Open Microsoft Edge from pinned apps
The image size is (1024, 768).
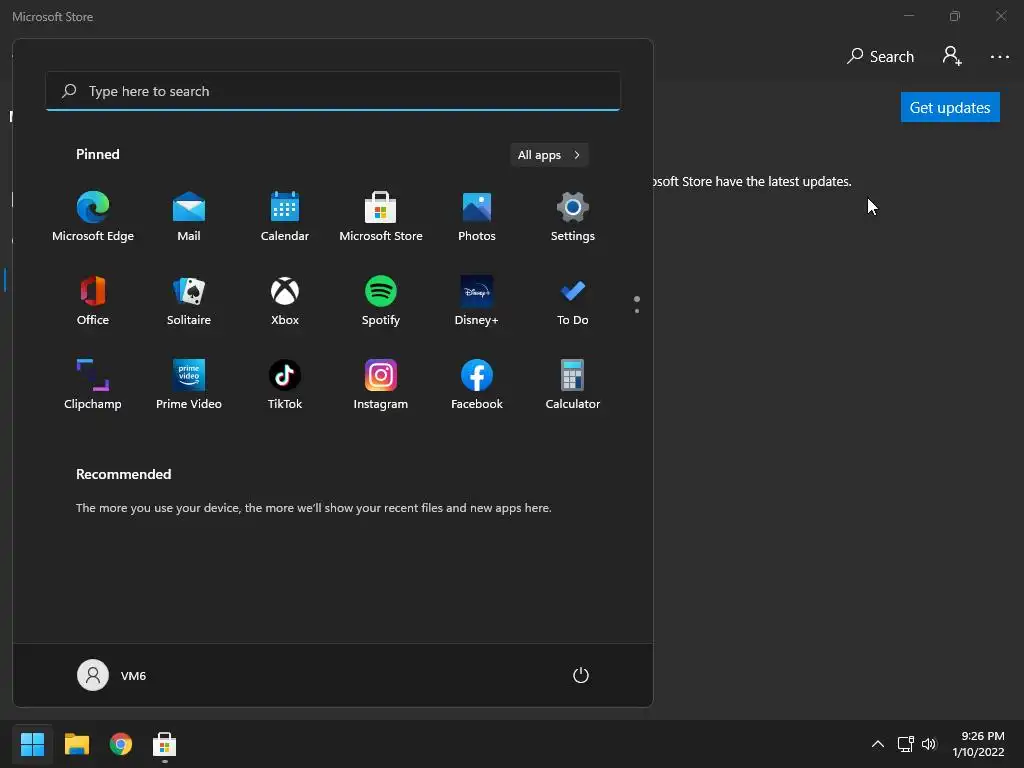click(x=93, y=217)
